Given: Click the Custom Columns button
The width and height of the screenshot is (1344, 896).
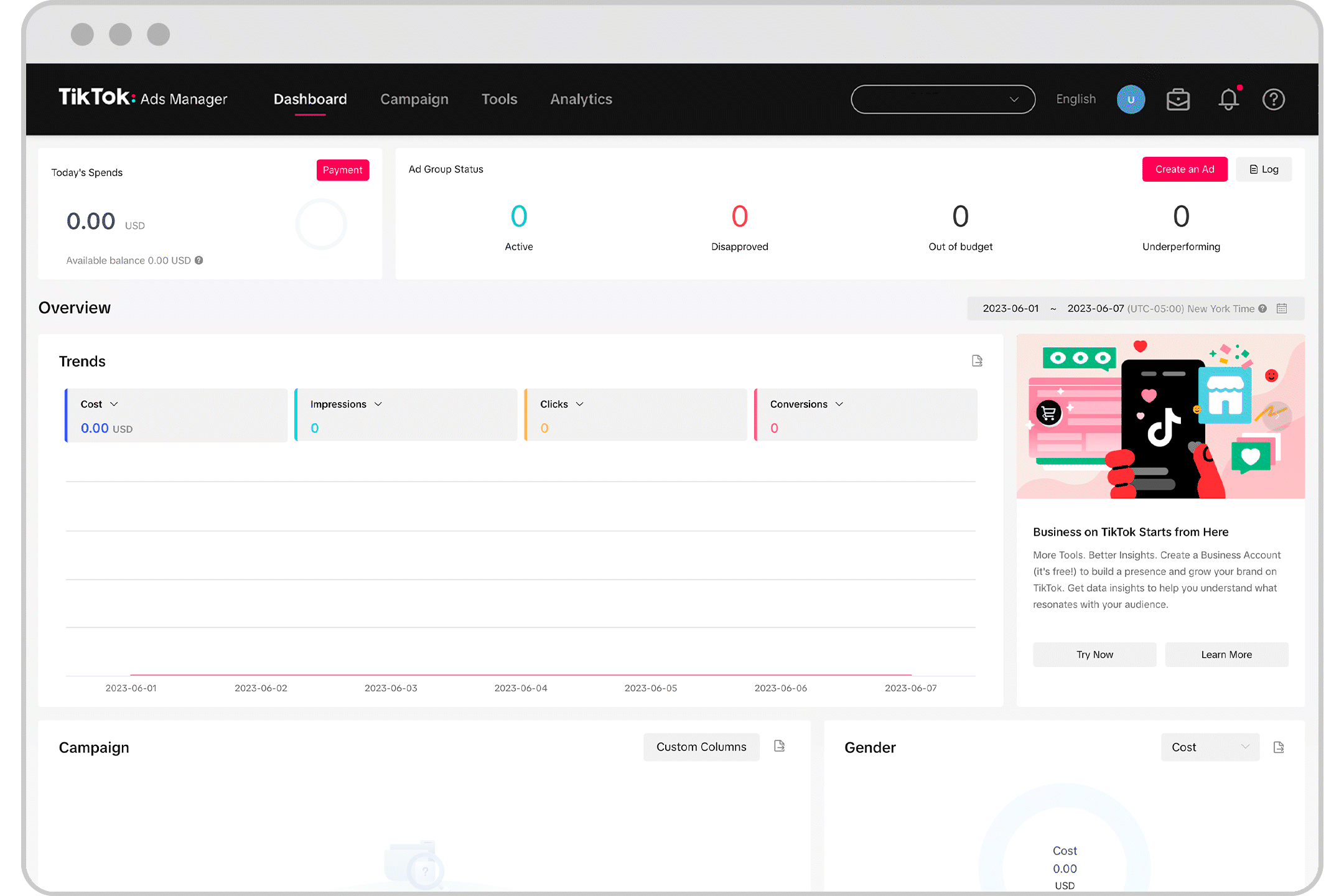Looking at the screenshot, I should pyautogui.click(x=701, y=747).
